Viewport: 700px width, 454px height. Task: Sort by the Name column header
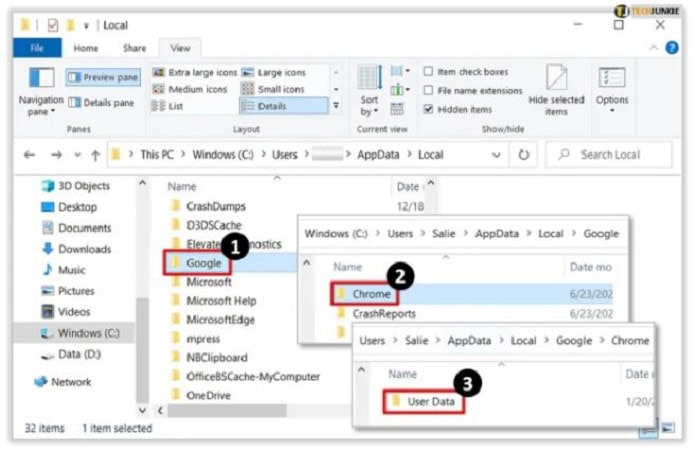182,187
